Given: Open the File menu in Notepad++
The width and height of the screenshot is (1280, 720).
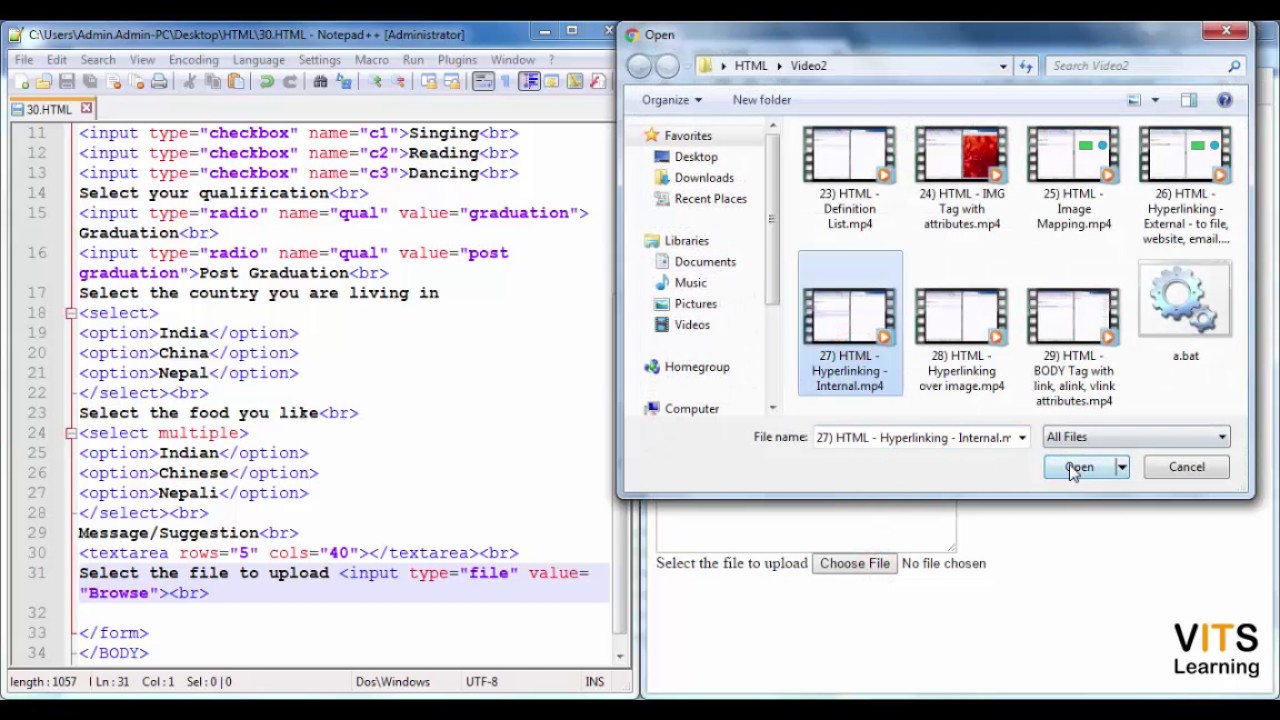Looking at the screenshot, I should [24, 60].
